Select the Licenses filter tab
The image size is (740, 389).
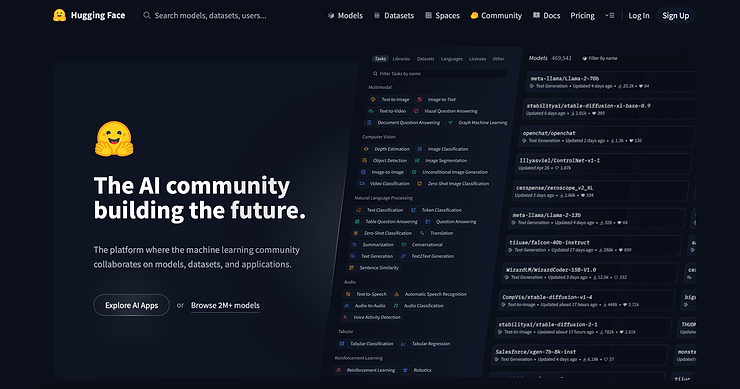(x=477, y=59)
